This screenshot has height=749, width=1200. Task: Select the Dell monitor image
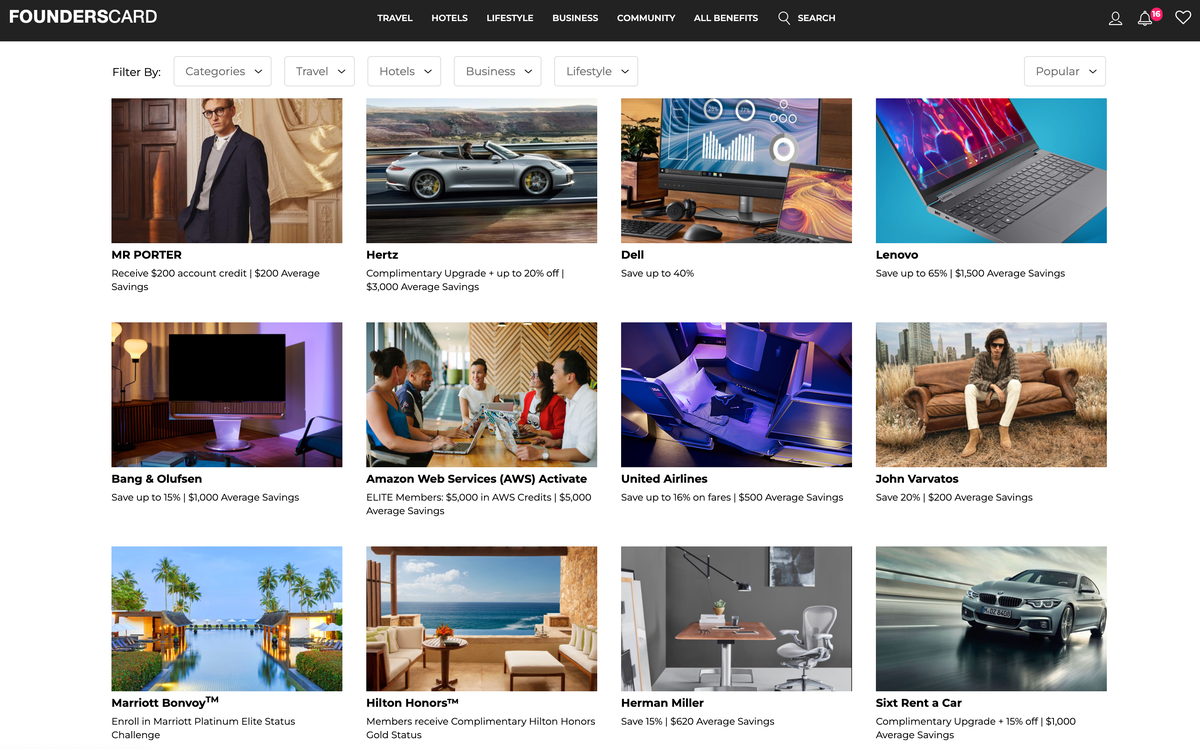[x=736, y=170]
